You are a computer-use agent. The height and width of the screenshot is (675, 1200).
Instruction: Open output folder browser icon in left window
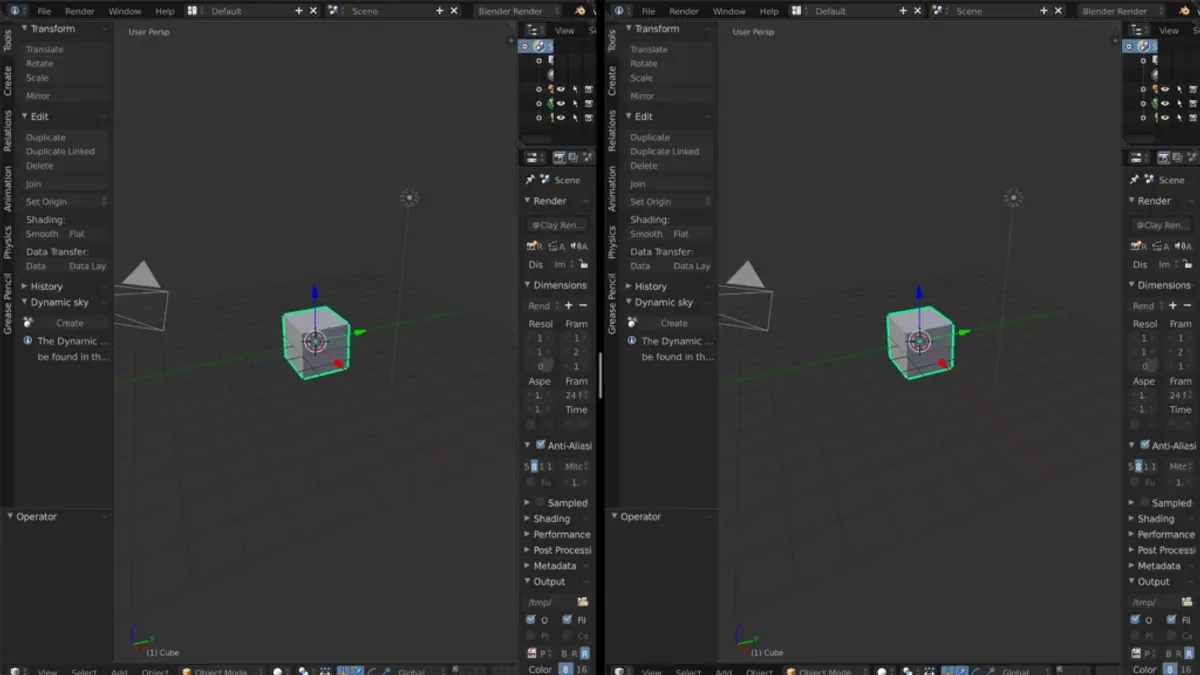pos(582,602)
